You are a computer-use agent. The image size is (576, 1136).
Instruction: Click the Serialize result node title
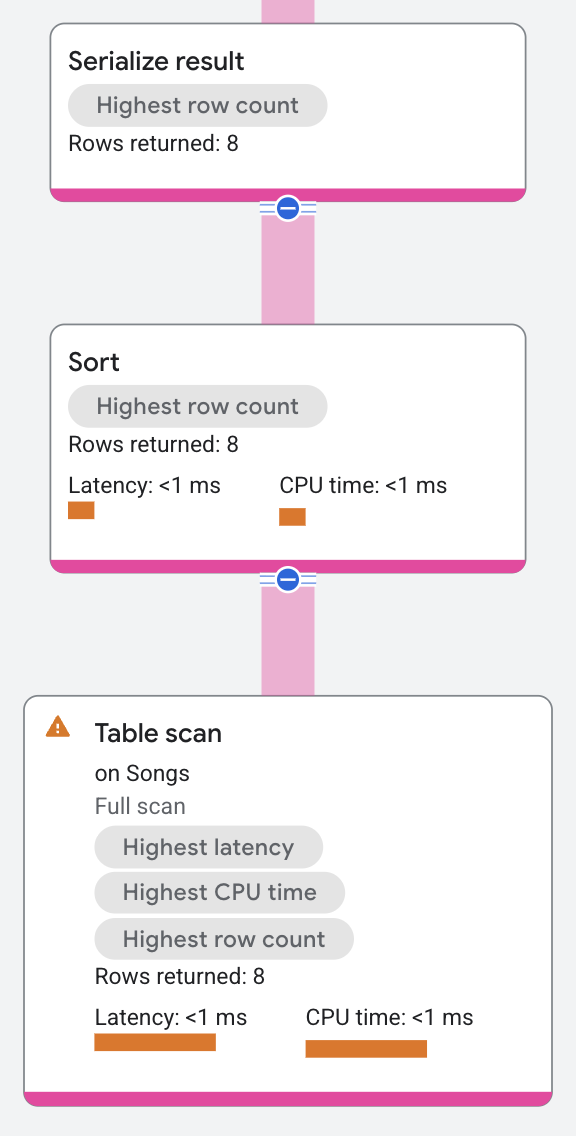156,61
